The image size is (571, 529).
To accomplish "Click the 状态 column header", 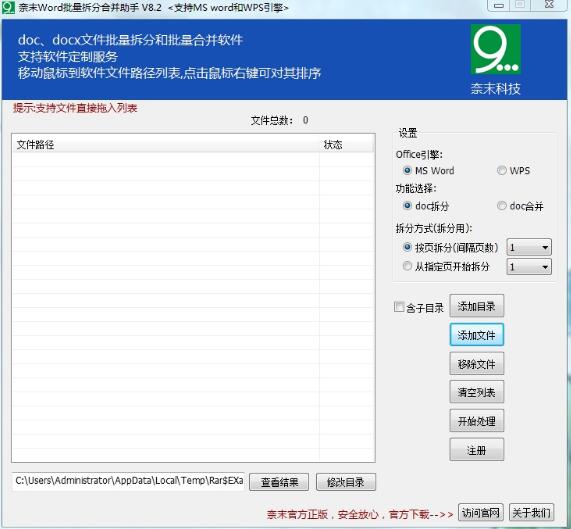I will pos(346,145).
